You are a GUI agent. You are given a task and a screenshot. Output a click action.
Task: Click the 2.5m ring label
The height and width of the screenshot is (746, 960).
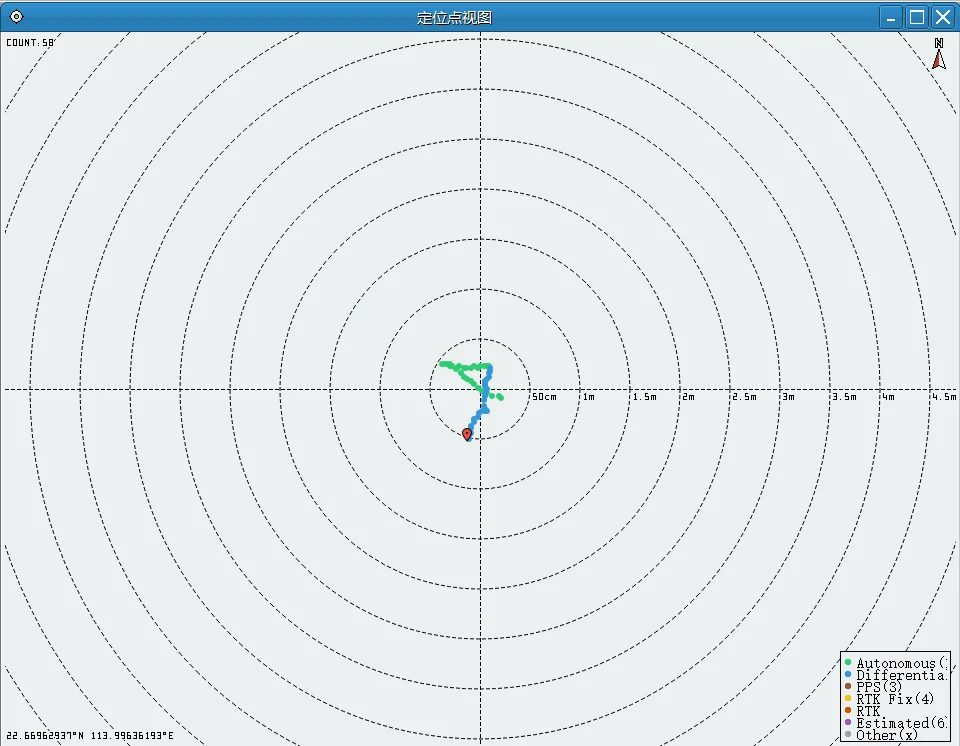[744, 397]
